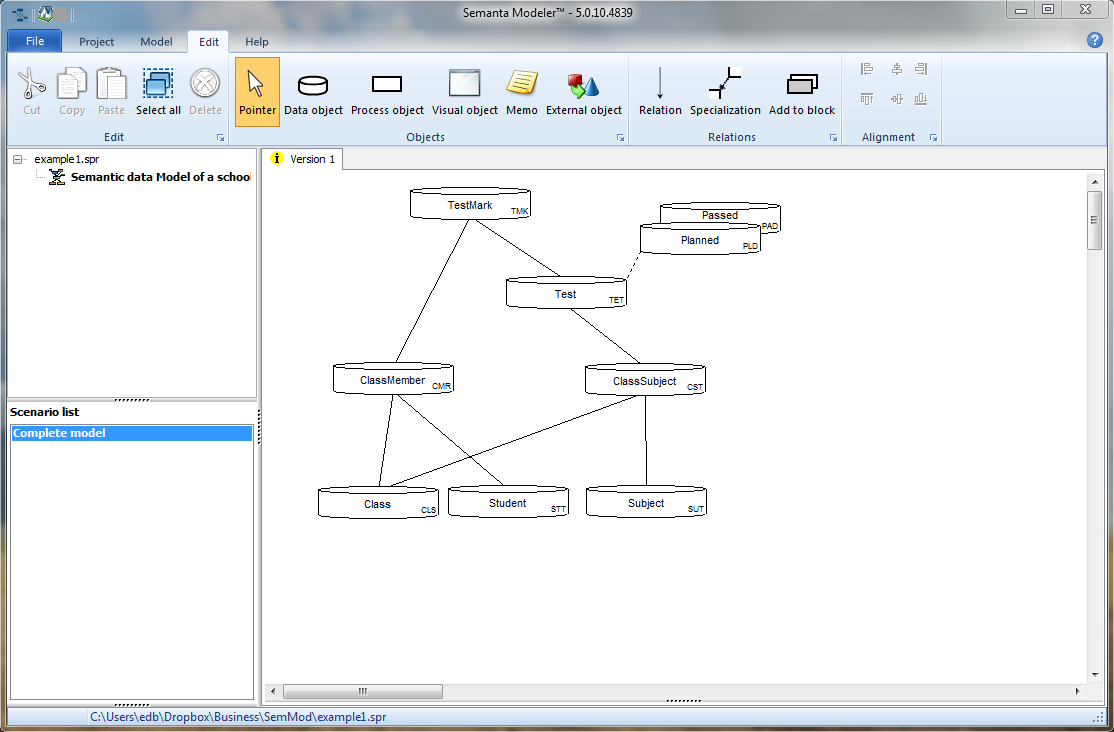The height and width of the screenshot is (732, 1114).
Task: Select the External object tool
Action: (583, 92)
